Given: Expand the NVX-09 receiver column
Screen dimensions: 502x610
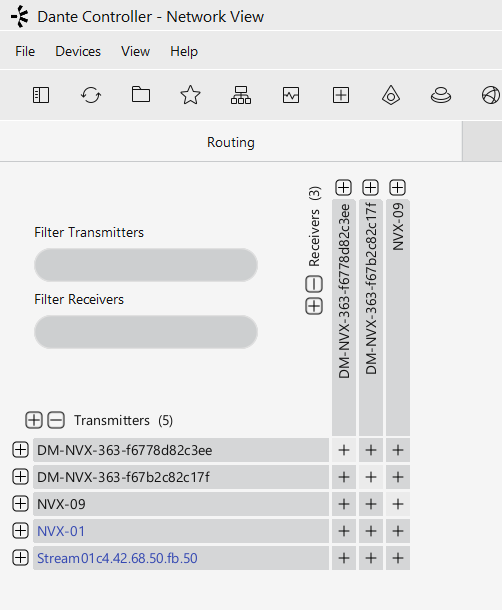Looking at the screenshot, I should tap(398, 188).
